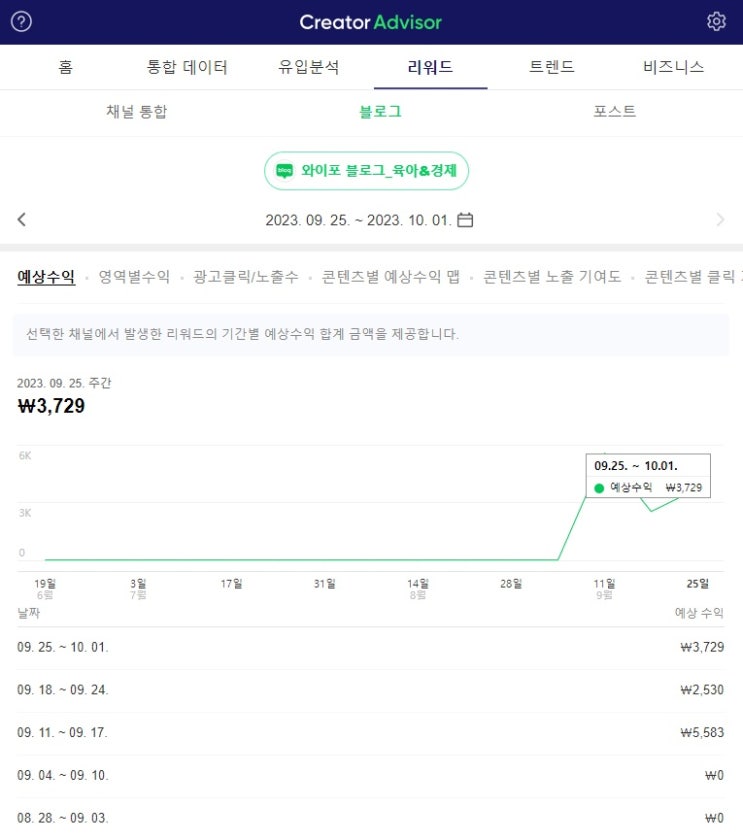Viewport: 743px width, 840px height.
Task: Open the 광고클릭/노출수 report
Action: pos(246,277)
